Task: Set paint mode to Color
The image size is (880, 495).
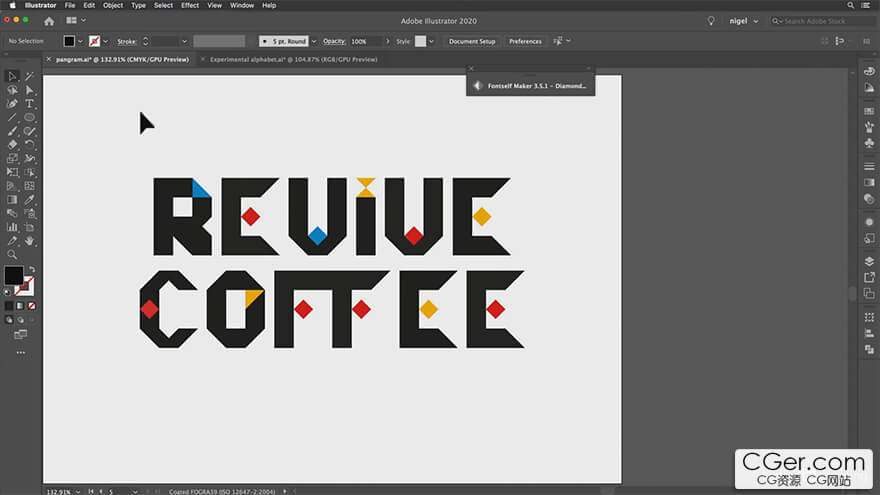Action: tap(8, 306)
